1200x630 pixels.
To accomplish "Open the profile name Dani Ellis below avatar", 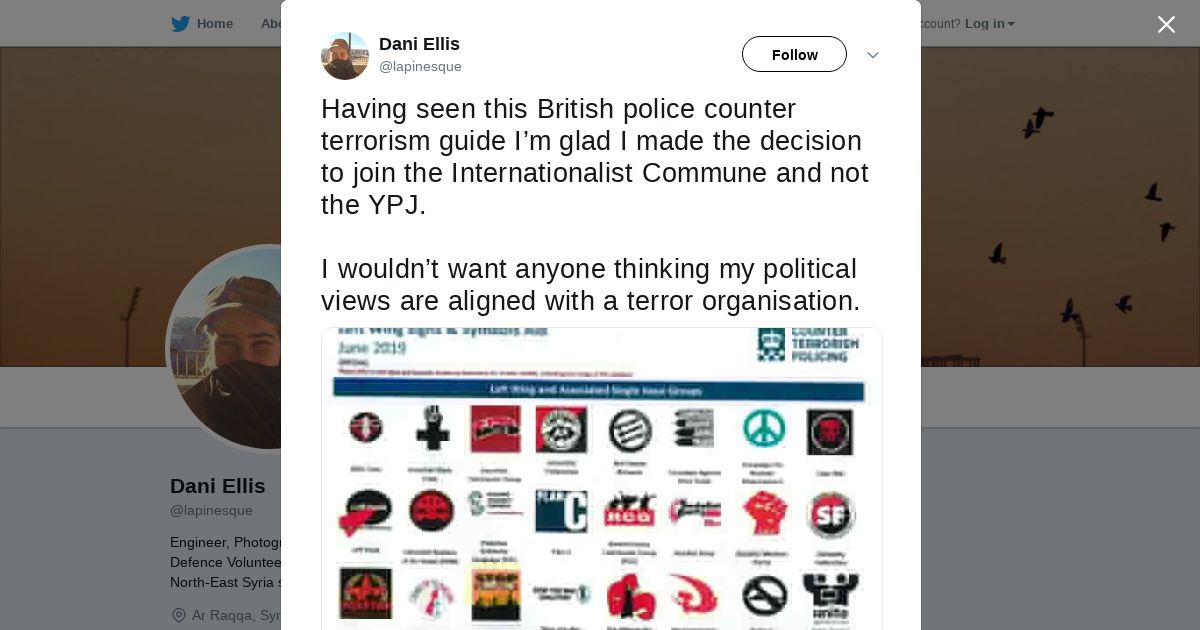I will click(x=218, y=486).
